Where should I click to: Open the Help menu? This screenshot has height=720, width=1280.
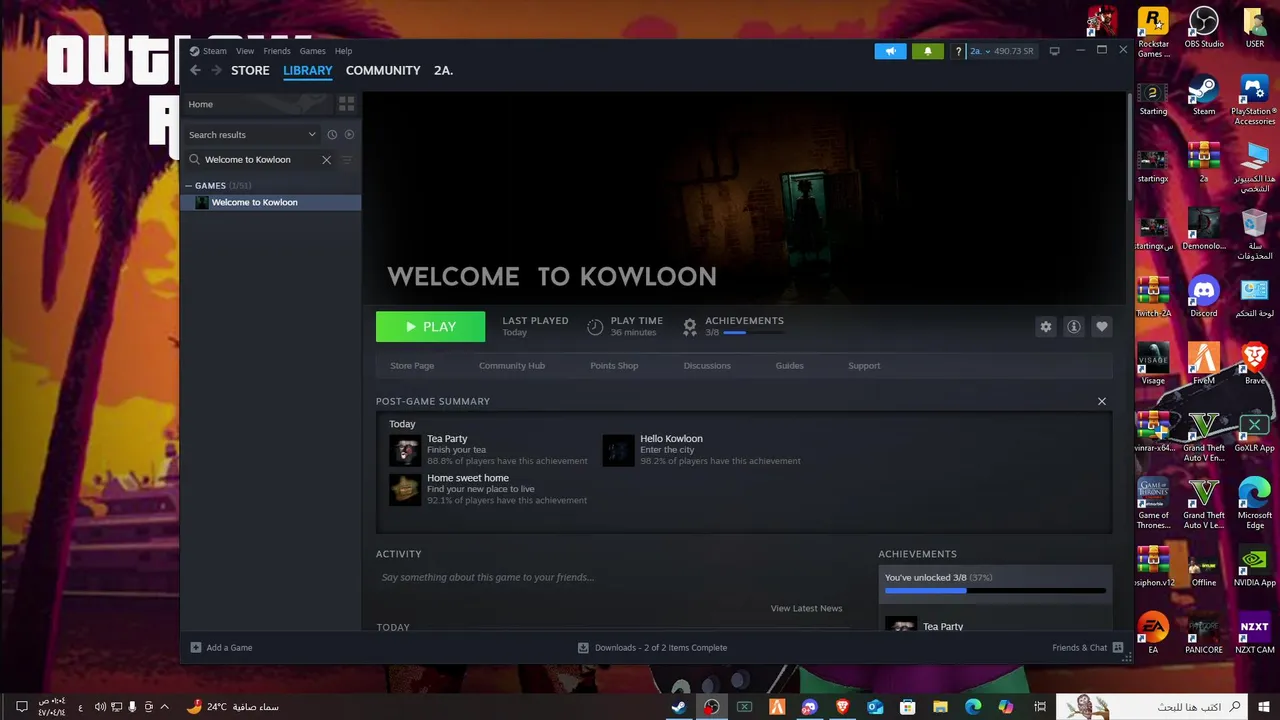click(x=343, y=51)
